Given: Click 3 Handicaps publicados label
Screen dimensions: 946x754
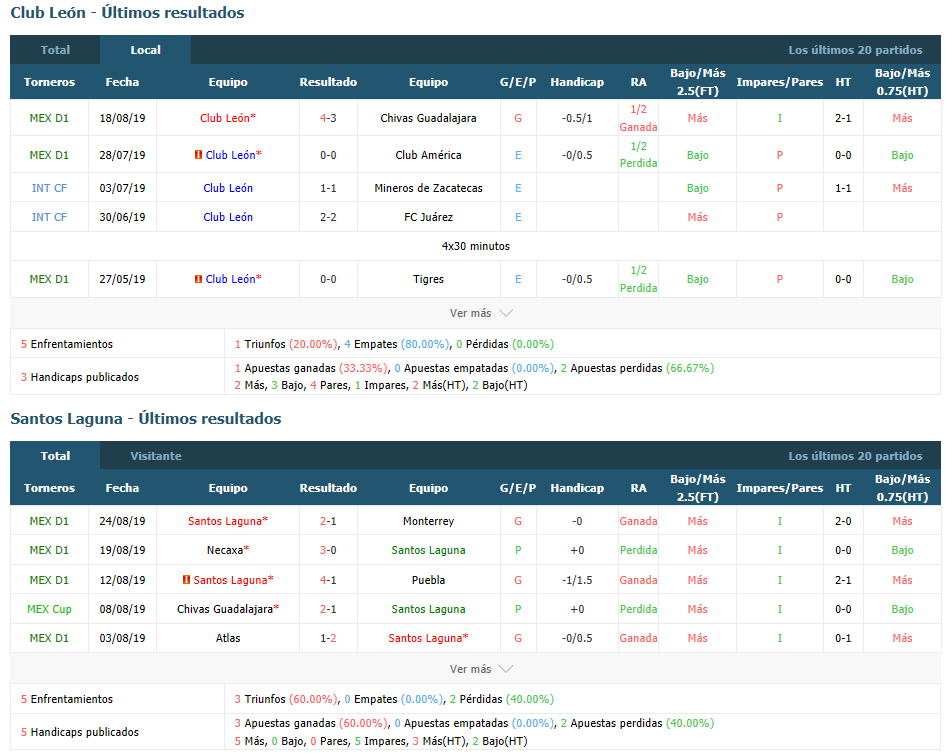Looking at the screenshot, I should (x=80, y=377).
